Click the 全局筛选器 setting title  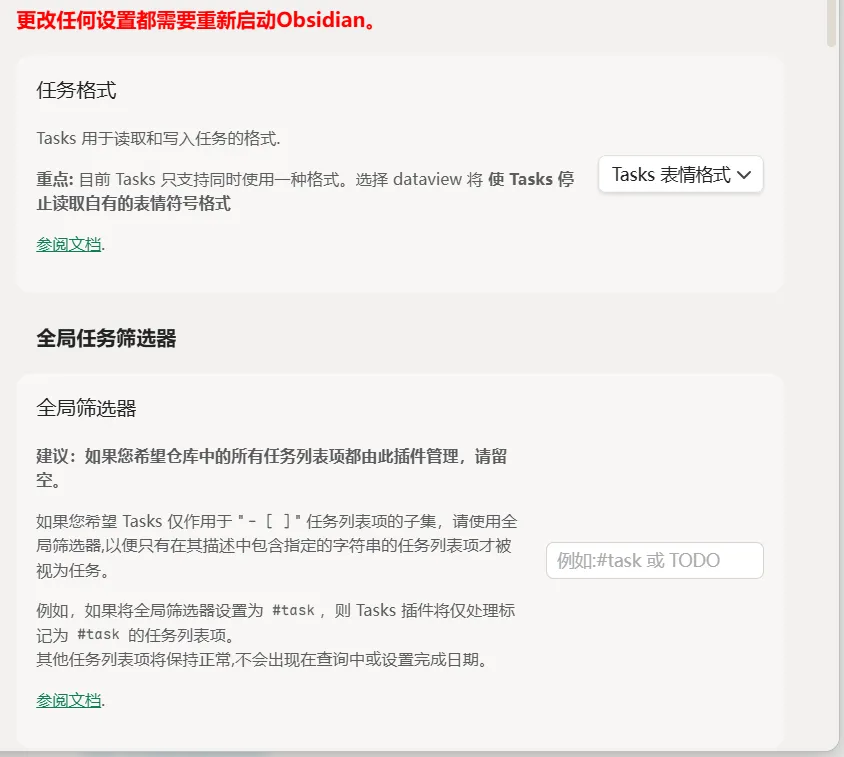click(x=86, y=408)
